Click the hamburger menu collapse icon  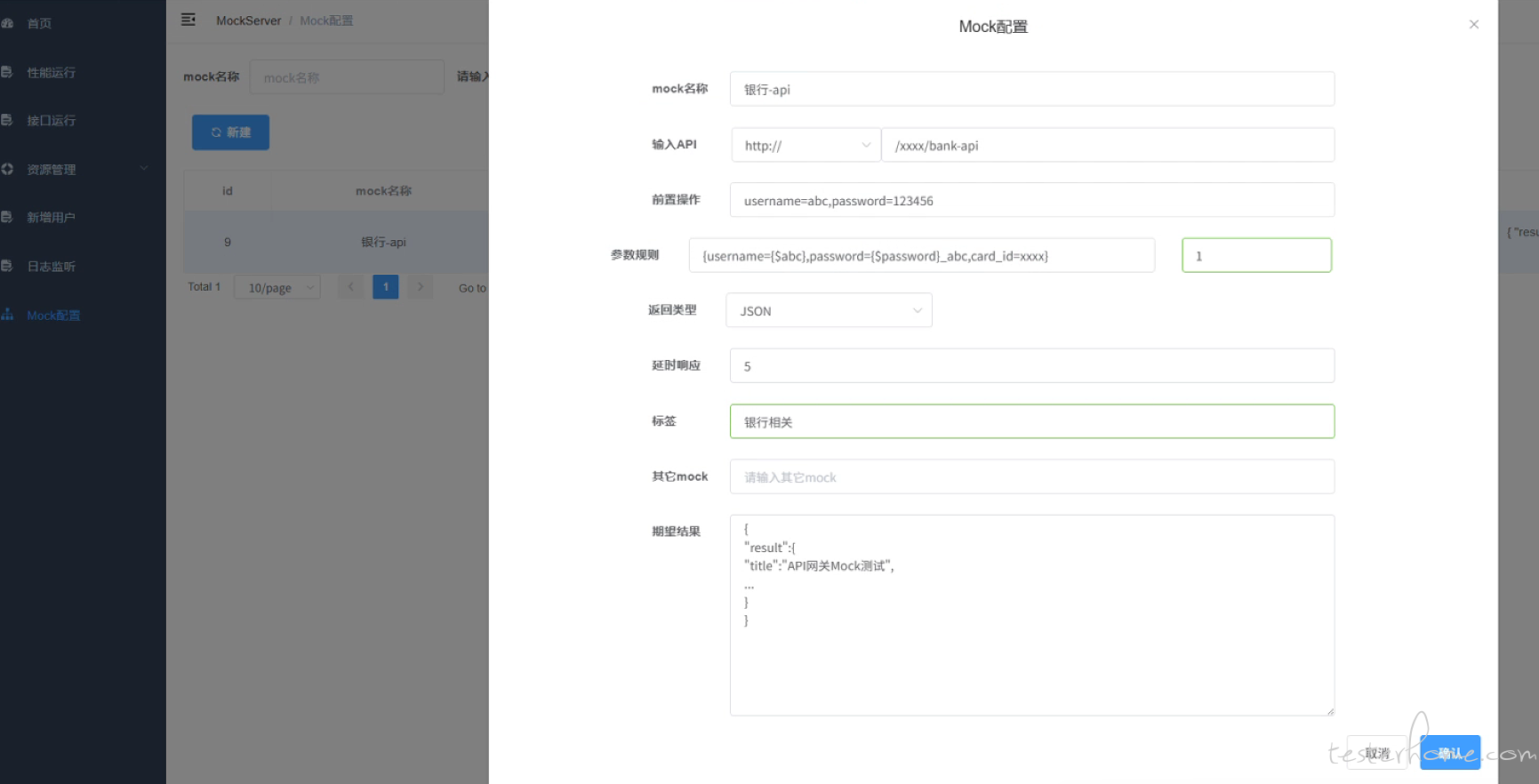[x=188, y=20]
